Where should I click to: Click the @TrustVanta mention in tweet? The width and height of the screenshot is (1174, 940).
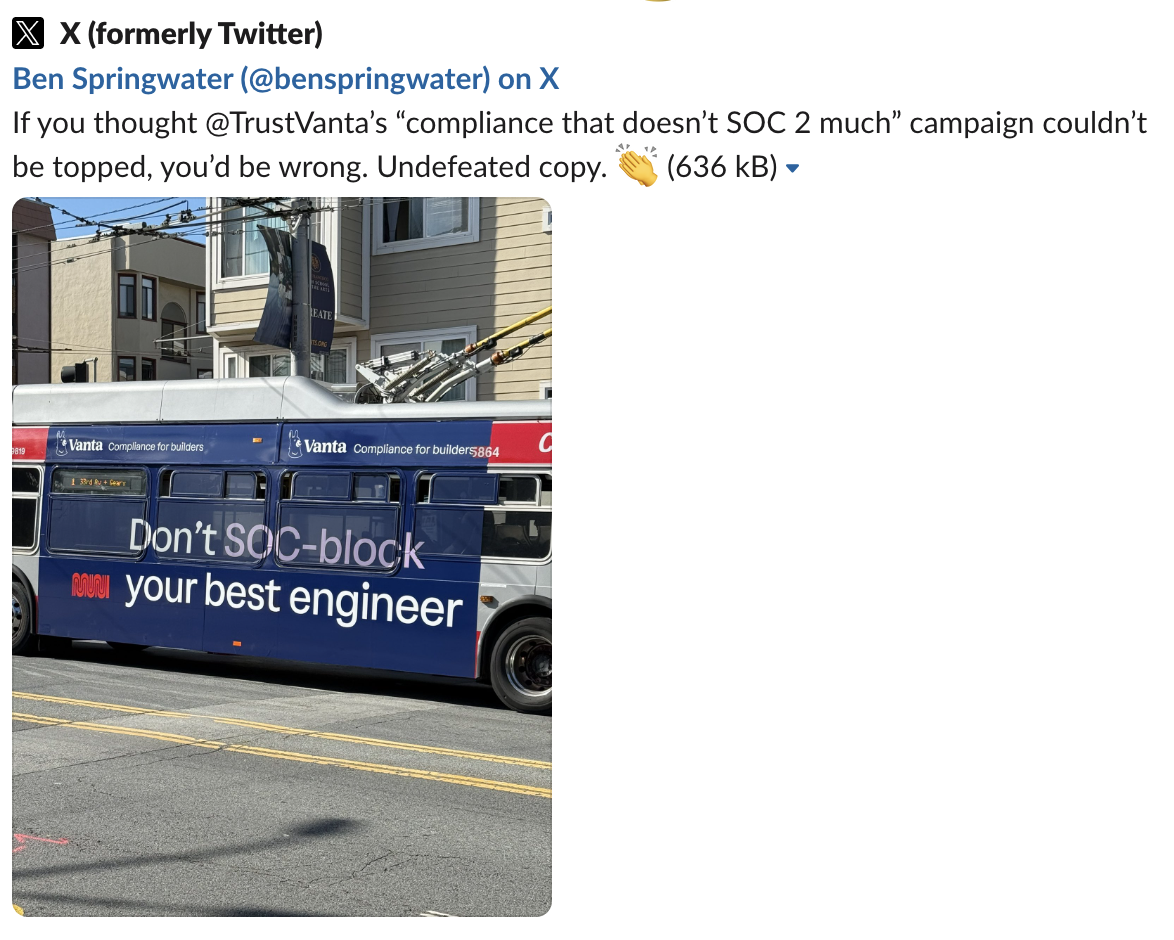coord(295,123)
